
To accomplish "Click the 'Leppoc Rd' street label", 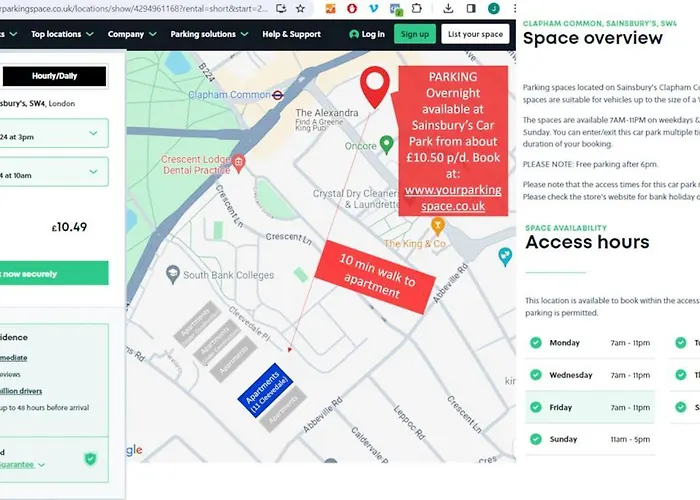I will 409,422.
